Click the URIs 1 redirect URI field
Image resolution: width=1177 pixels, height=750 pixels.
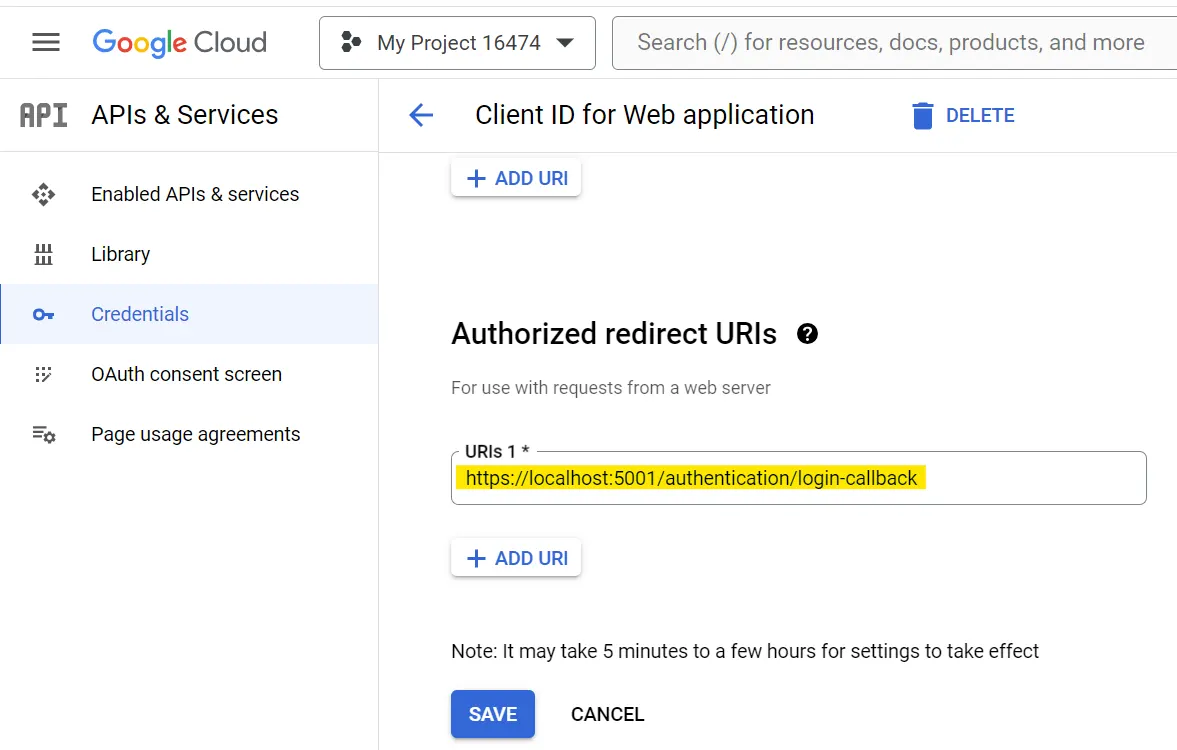(x=798, y=478)
